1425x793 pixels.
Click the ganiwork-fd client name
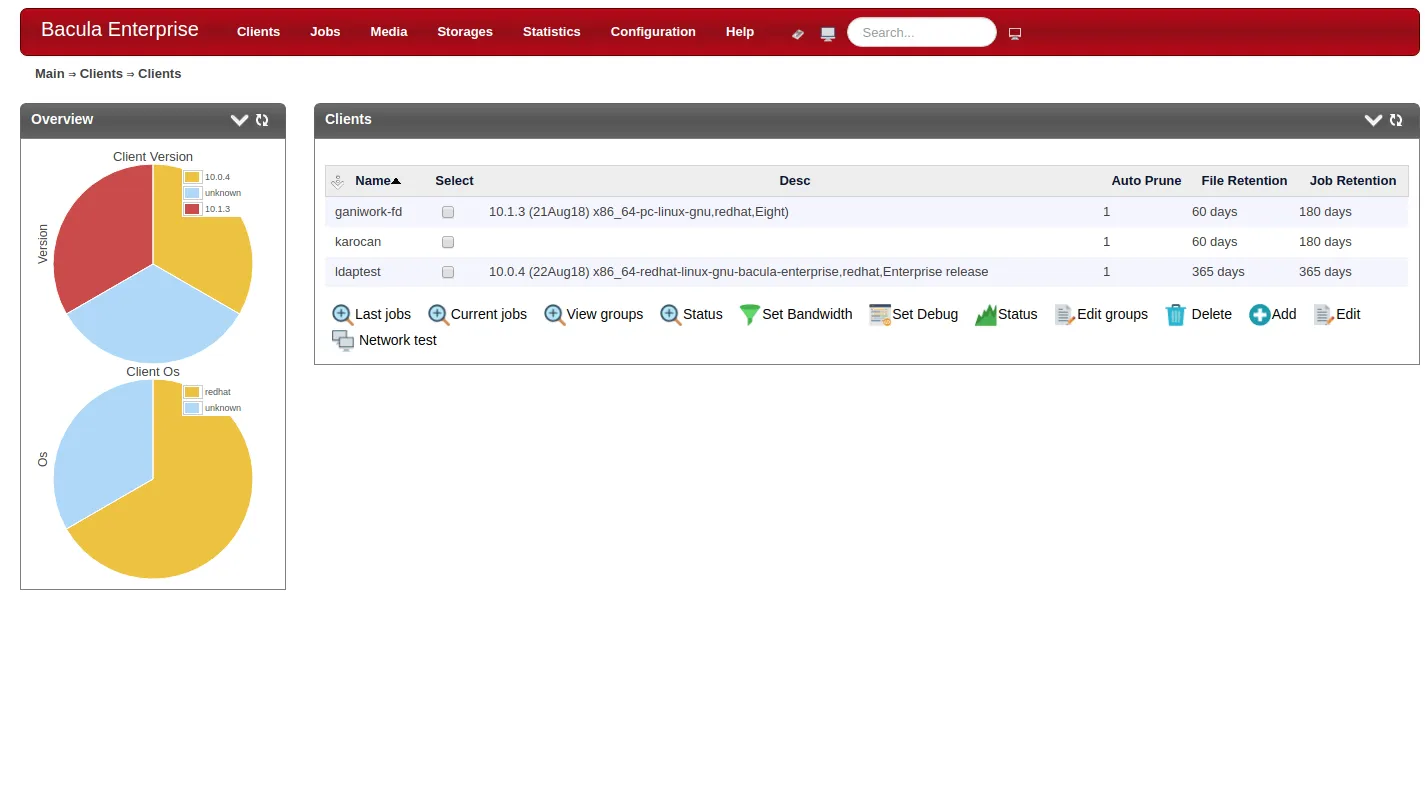[368, 212]
